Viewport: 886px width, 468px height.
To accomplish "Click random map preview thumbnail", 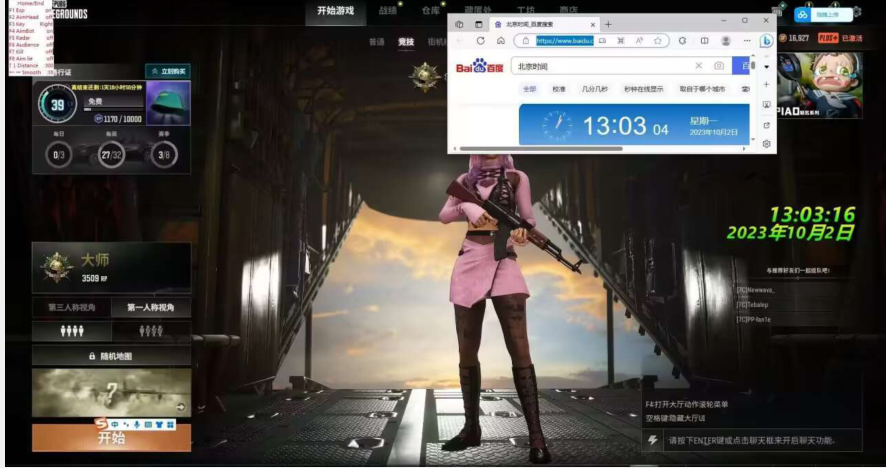I will coord(111,393).
